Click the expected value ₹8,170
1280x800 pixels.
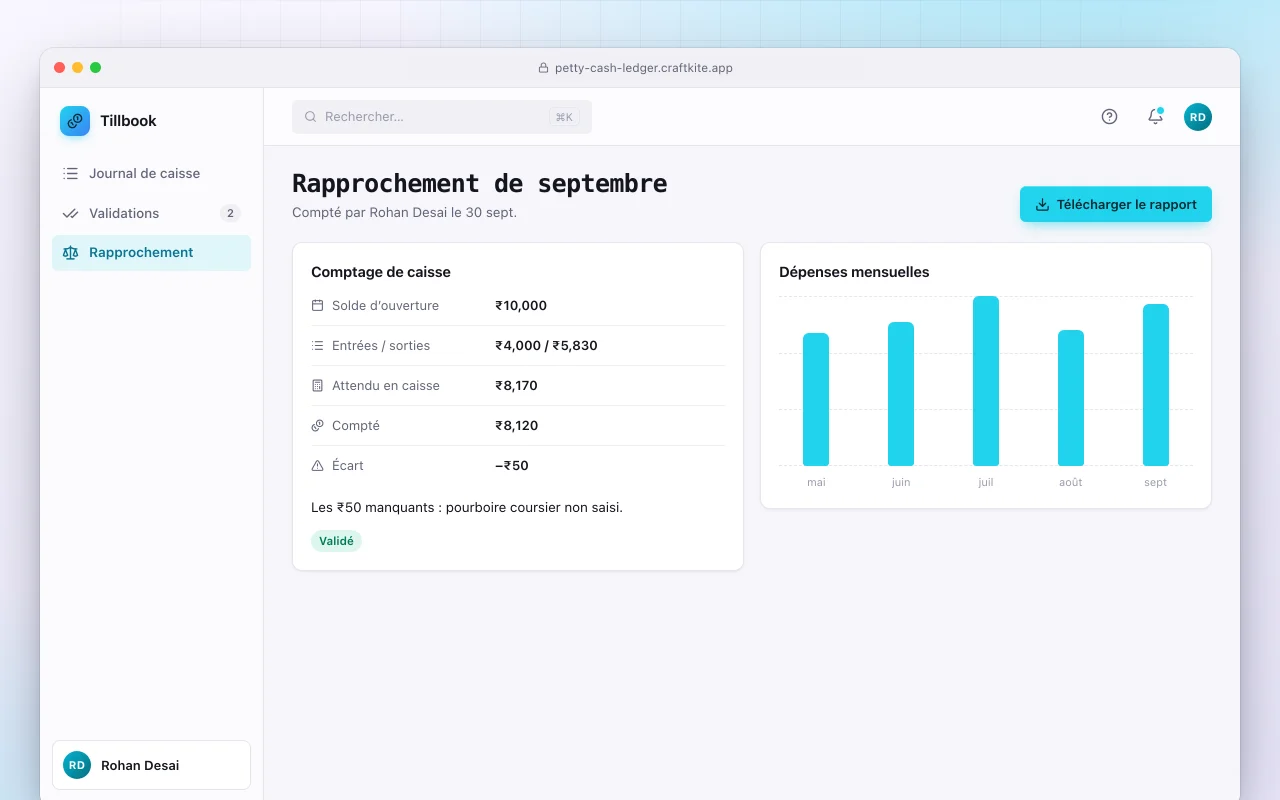pos(517,386)
